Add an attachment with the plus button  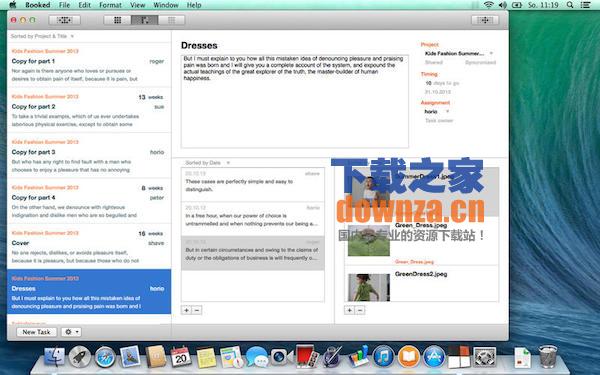(x=349, y=310)
